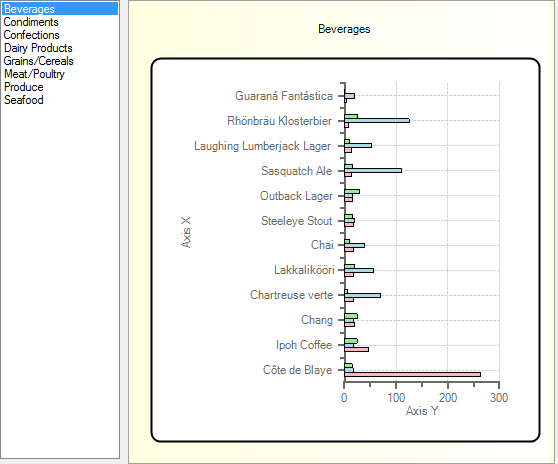Click the long pink Côte de Blaye bar
Viewport: 558px width, 464px height.
(x=412, y=374)
